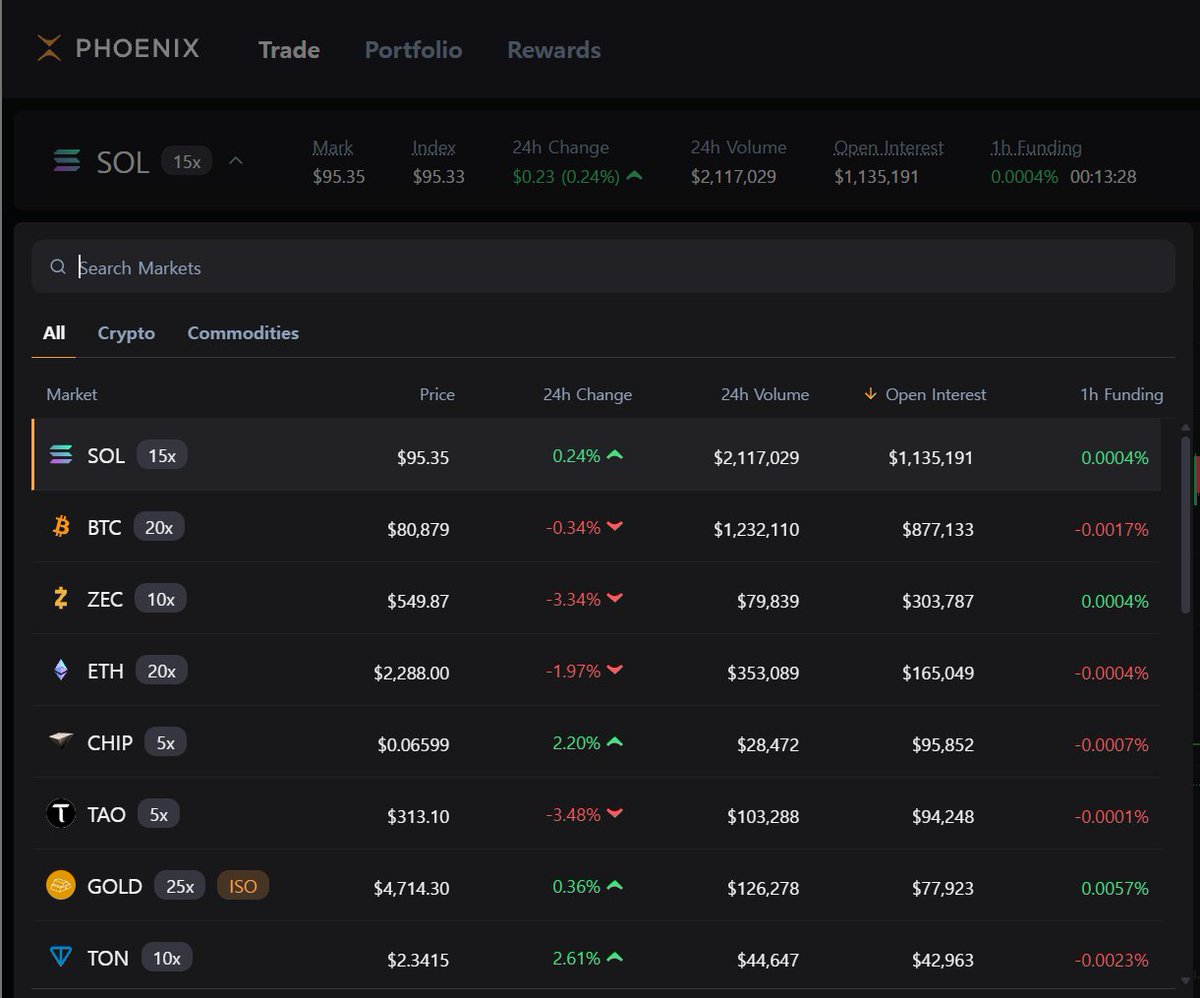Click the header 24h change up arrow
Viewport: 1200px width, 998px height.
click(634, 176)
